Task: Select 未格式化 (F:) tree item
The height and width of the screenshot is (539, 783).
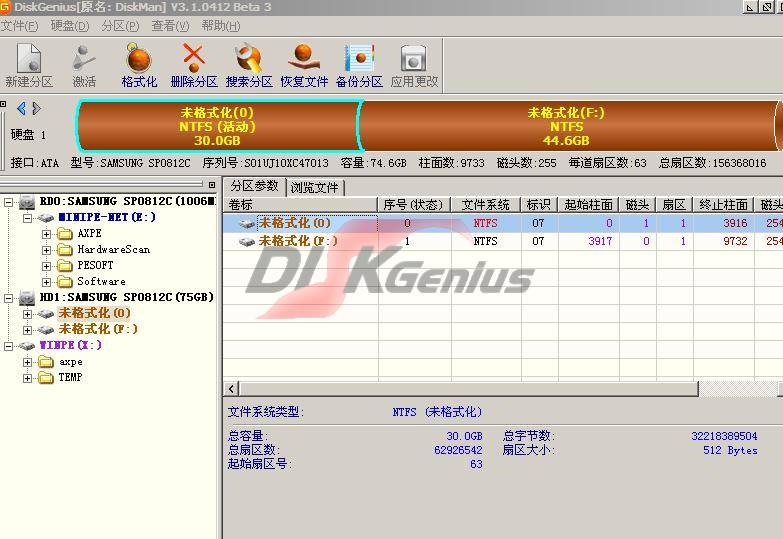Action: pos(98,329)
